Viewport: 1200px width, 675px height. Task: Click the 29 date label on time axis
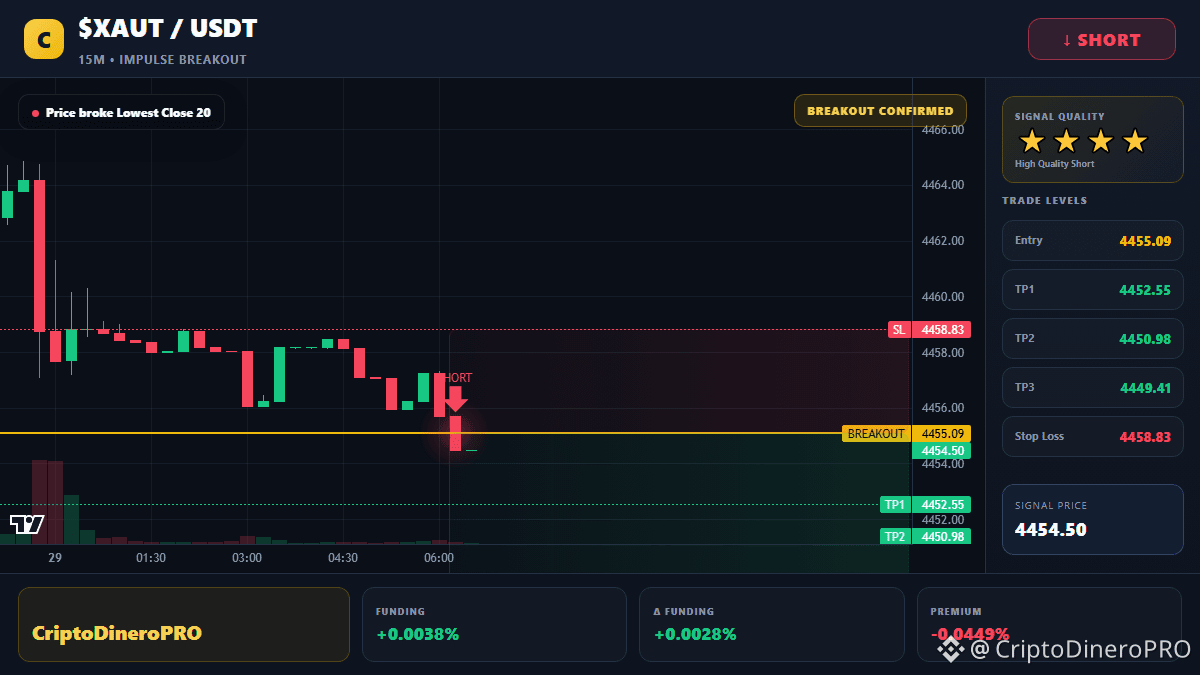(55, 558)
